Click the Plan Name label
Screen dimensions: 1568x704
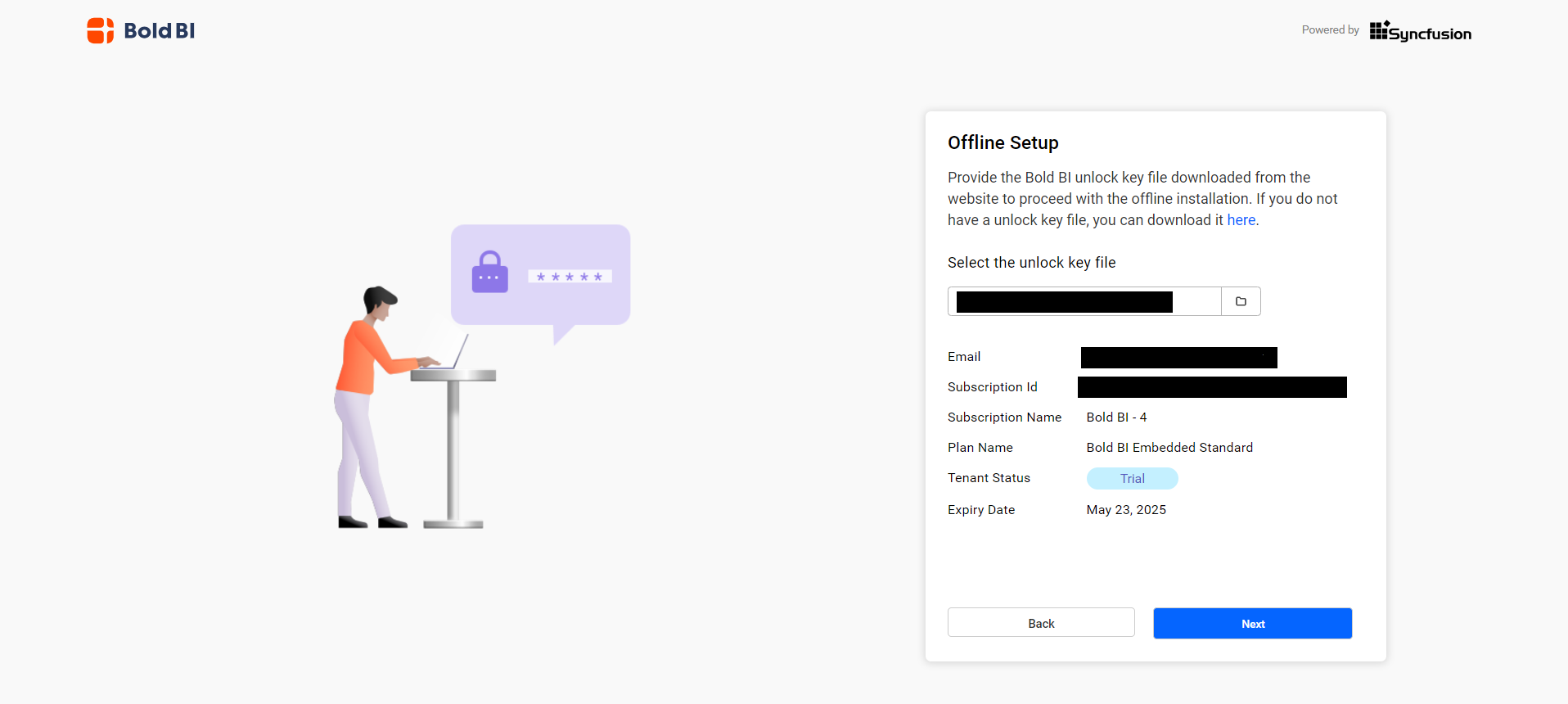coord(980,448)
